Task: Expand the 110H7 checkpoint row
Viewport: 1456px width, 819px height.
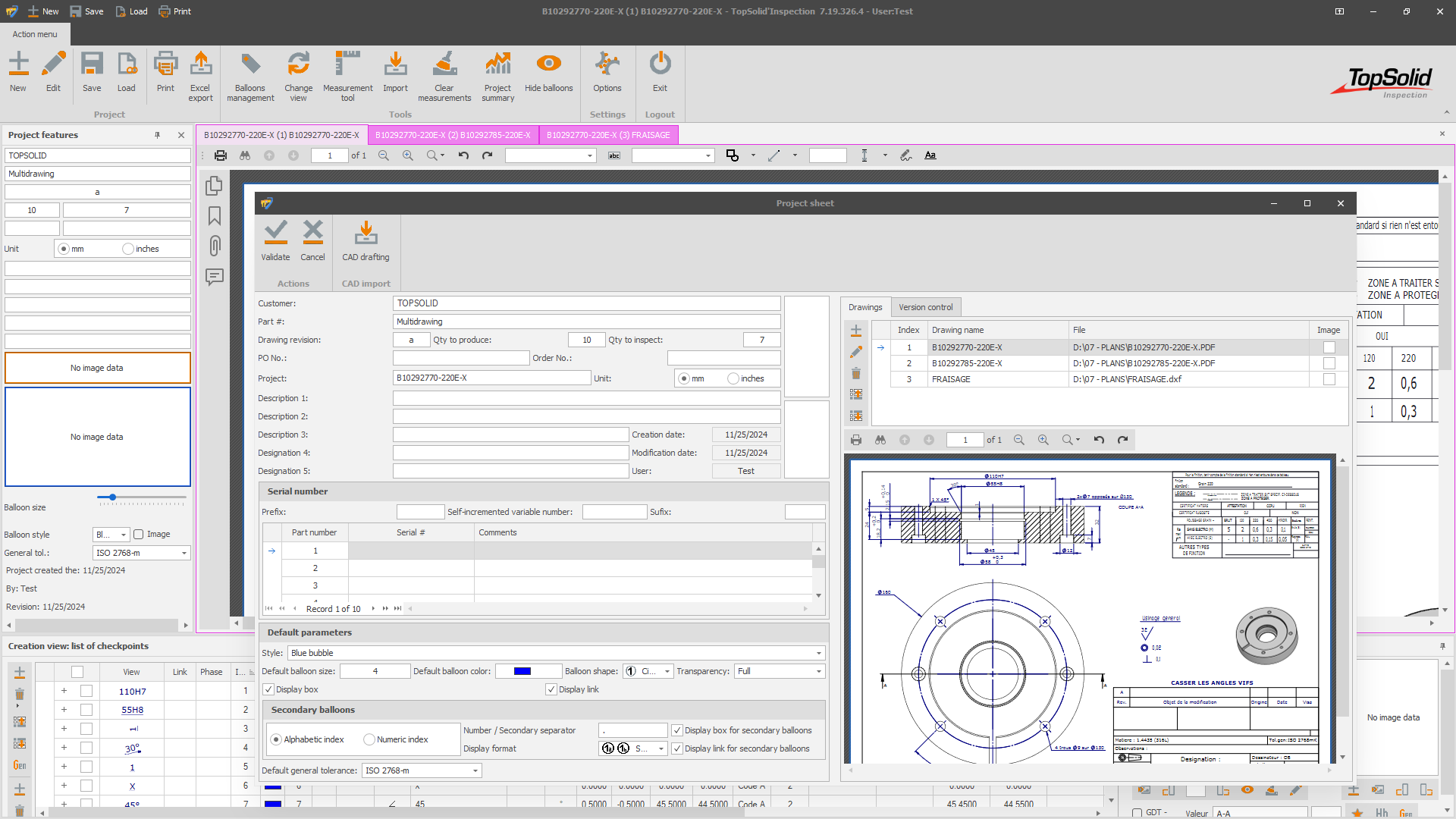Action: (x=64, y=691)
